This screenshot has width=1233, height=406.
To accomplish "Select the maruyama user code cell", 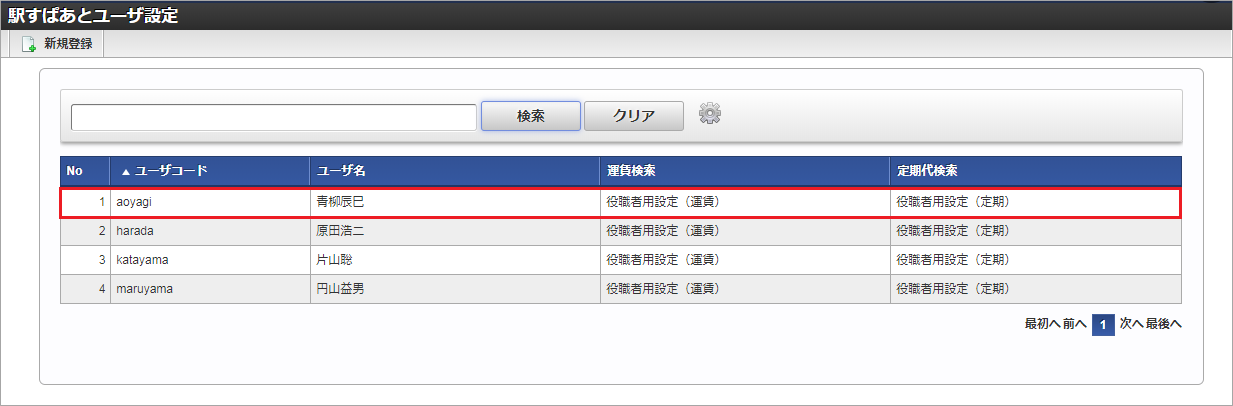I will tap(210, 289).
